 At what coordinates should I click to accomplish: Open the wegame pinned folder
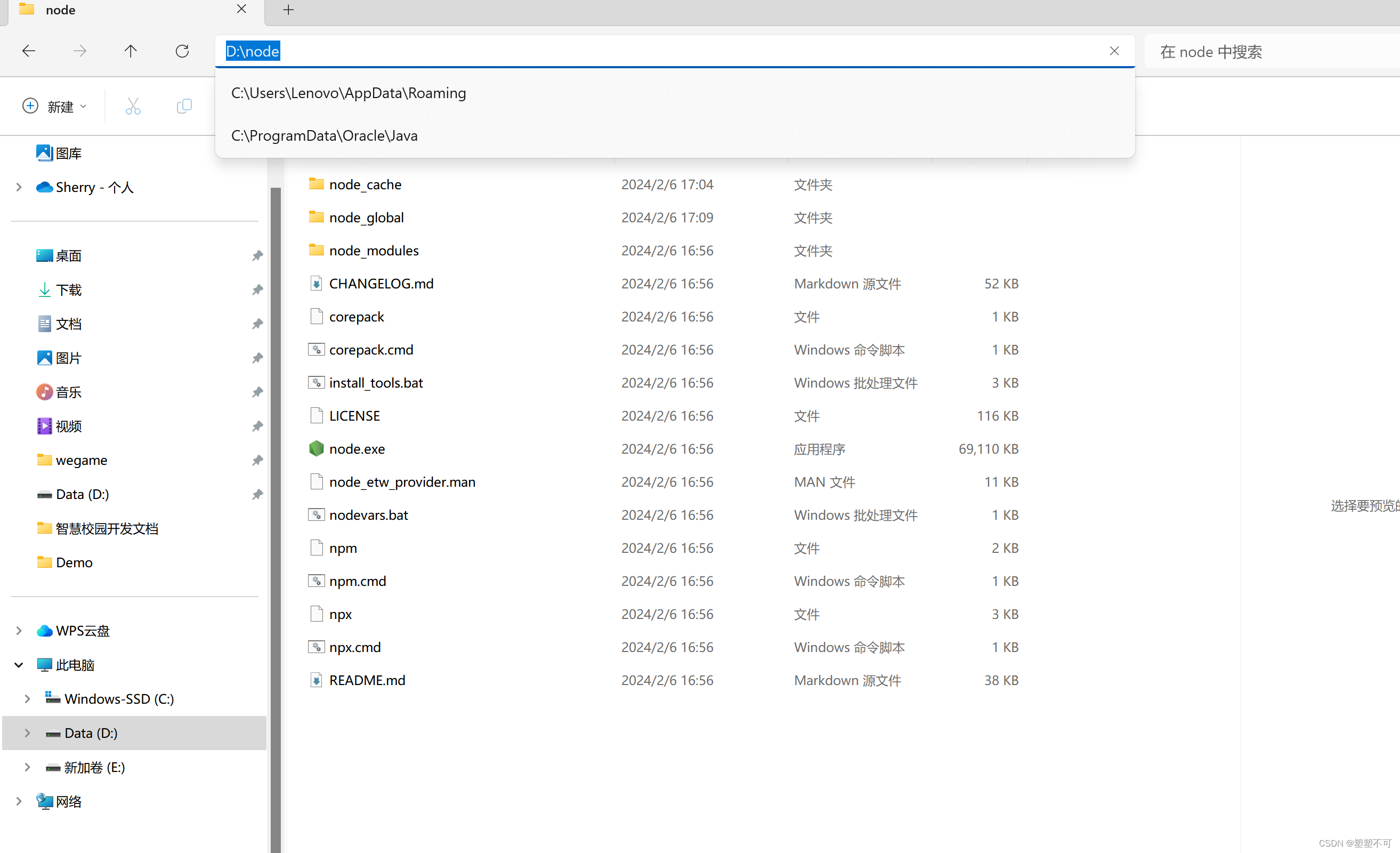(71, 460)
